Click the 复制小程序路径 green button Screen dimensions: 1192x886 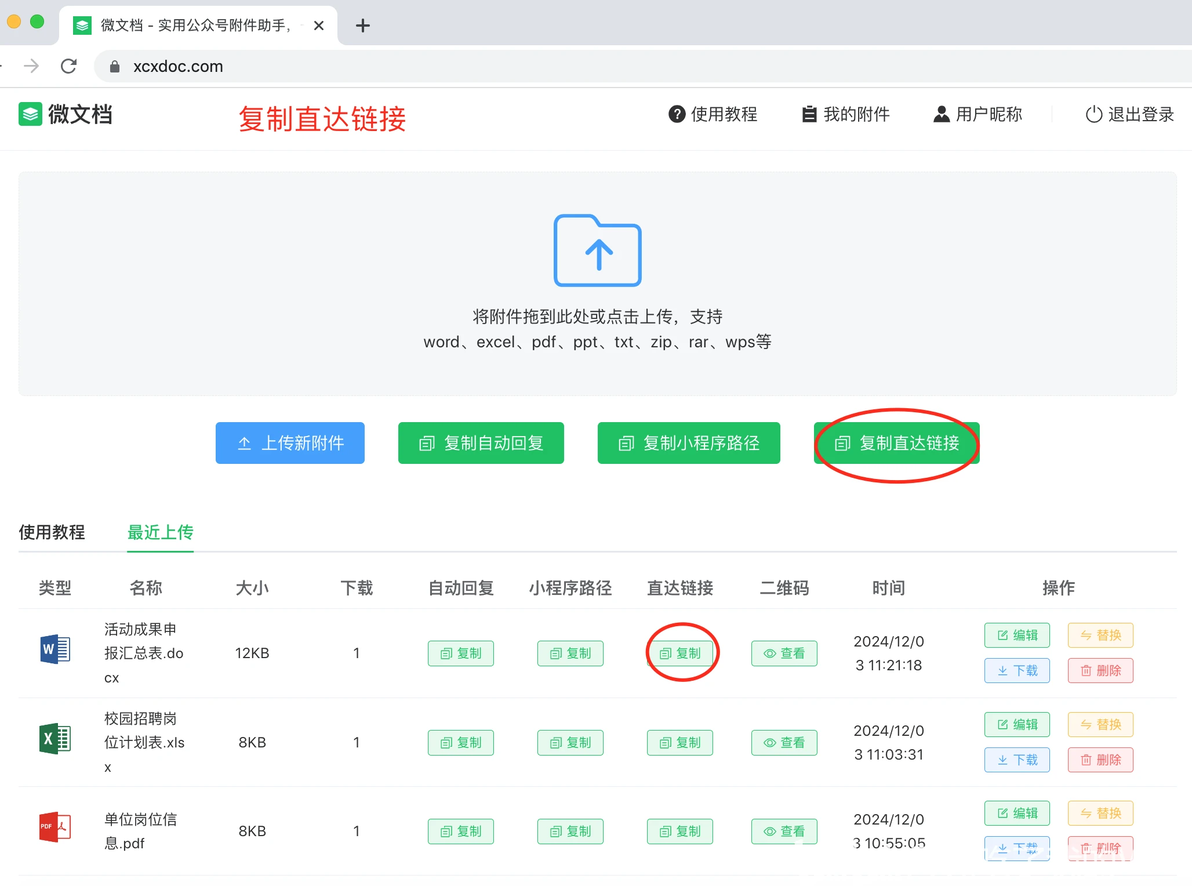(689, 443)
